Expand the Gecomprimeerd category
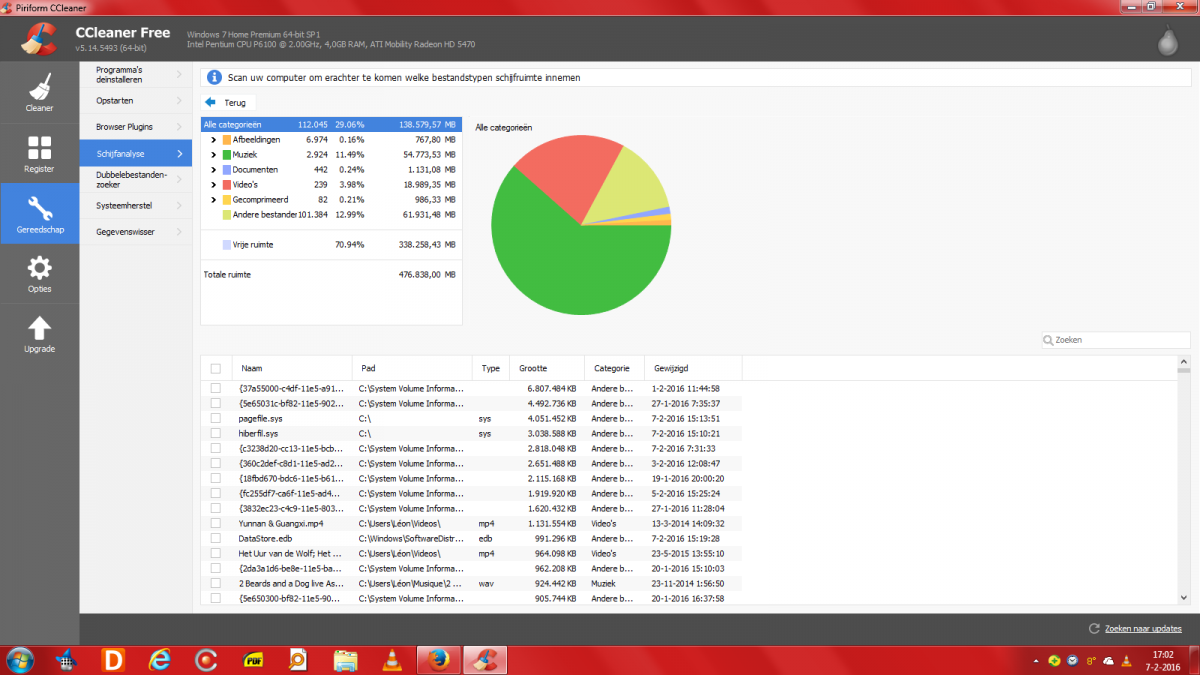This screenshot has width=1200, height=675. click(x=214, y=200)
